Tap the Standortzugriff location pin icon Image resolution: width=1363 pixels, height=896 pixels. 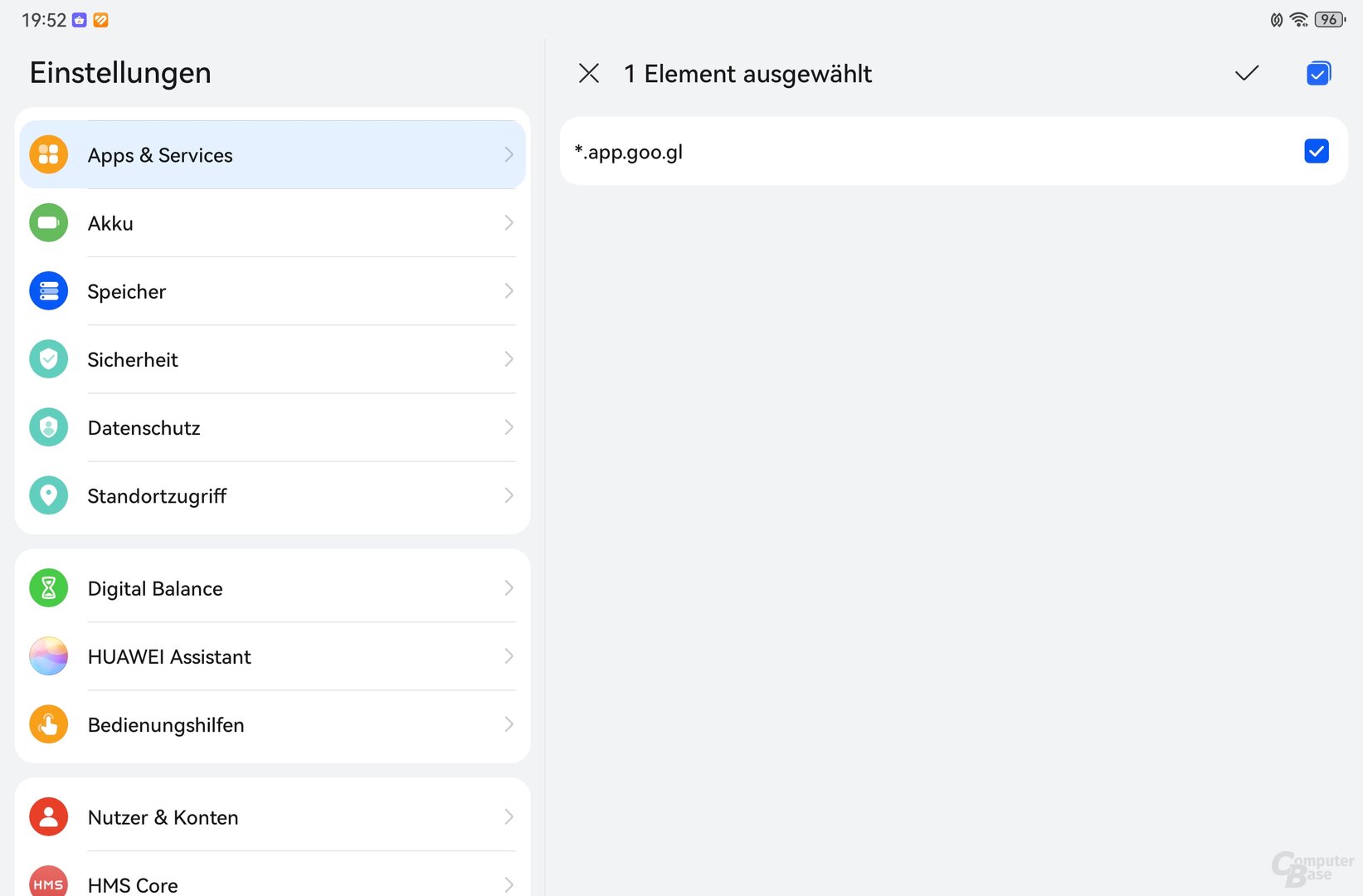point(49,495)
